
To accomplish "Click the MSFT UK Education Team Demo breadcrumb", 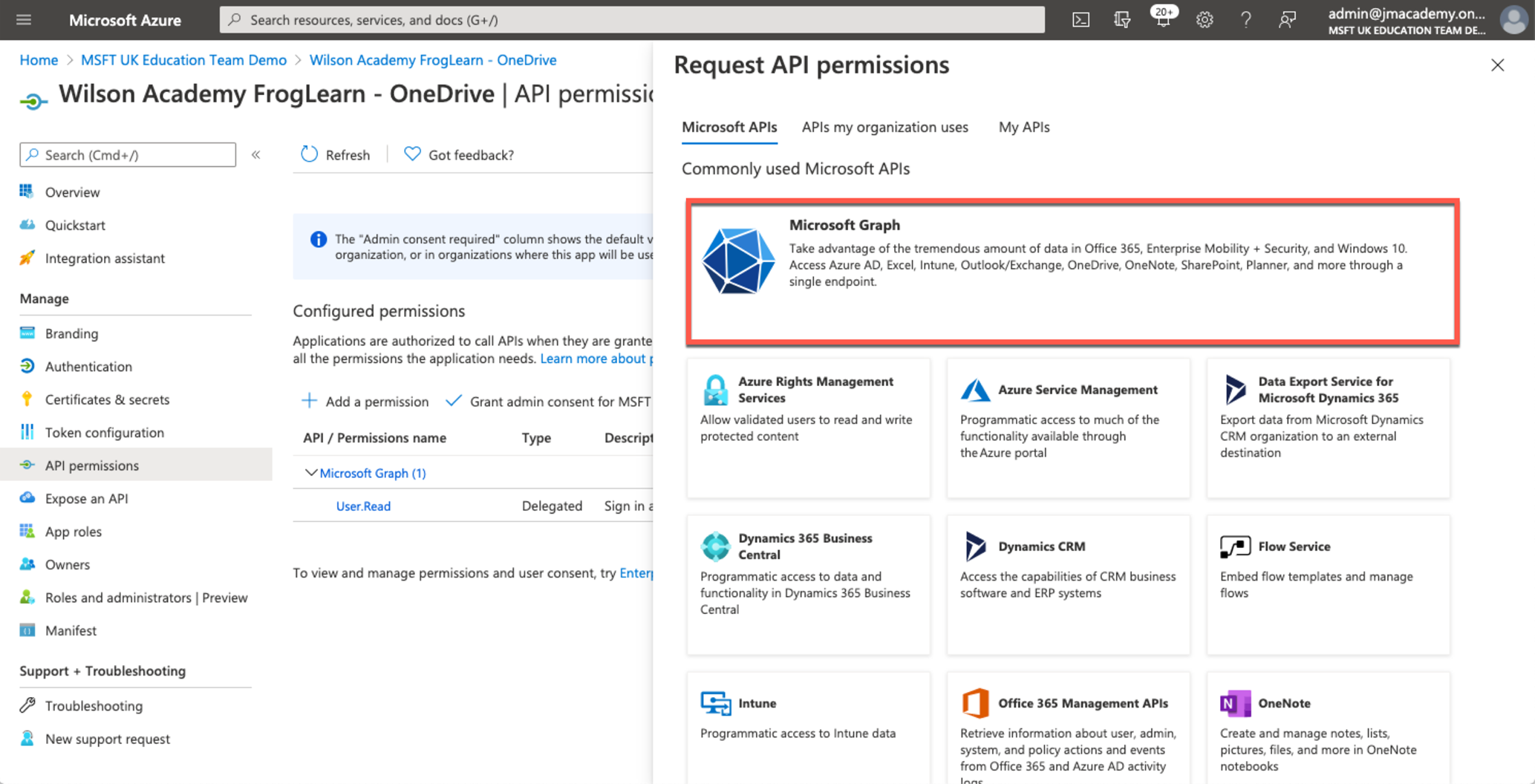I will [x=183, y=60].
